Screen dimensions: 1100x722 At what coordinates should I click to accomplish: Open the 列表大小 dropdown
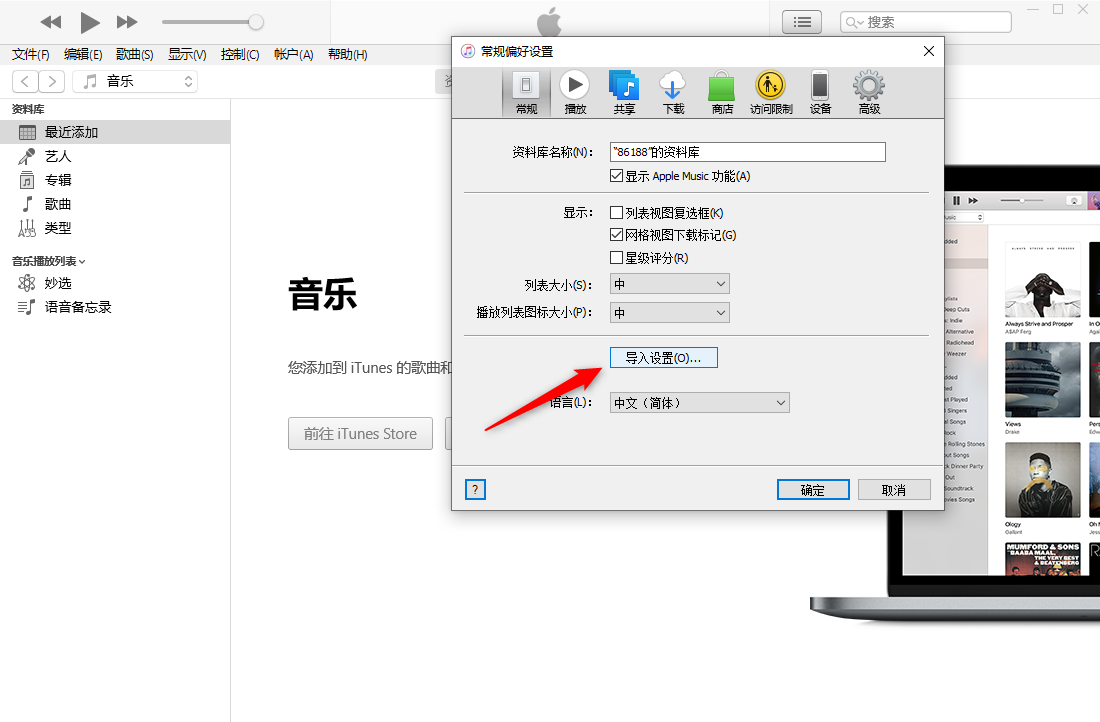[x=670, y=284]
